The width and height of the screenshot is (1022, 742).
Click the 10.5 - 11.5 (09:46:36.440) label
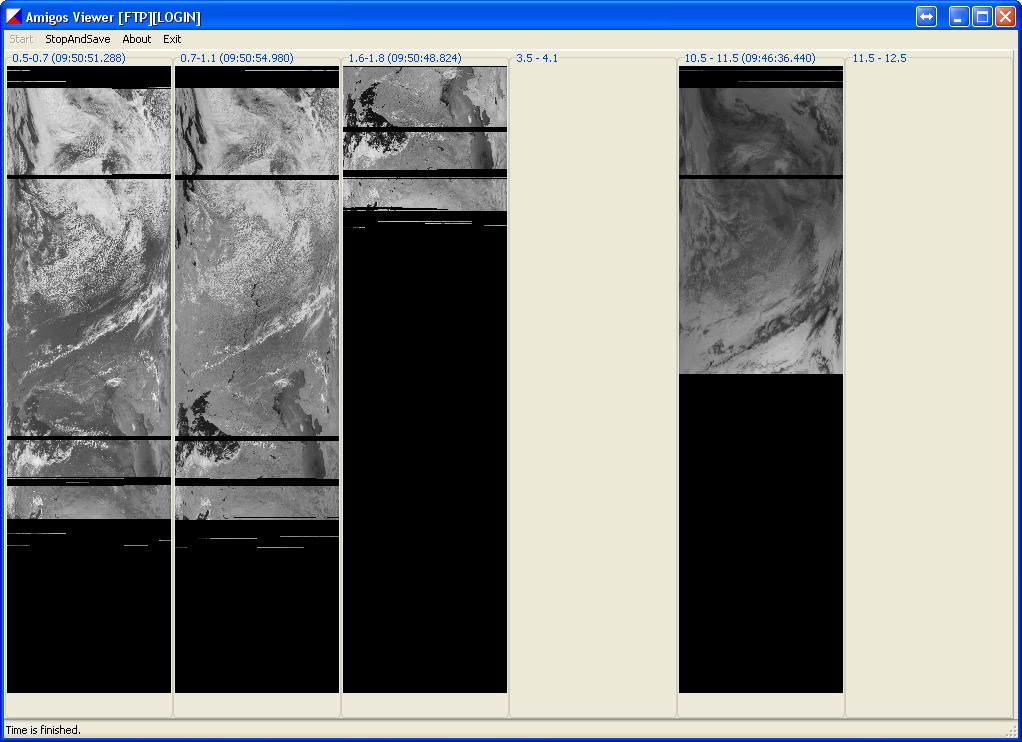(750, 58)
